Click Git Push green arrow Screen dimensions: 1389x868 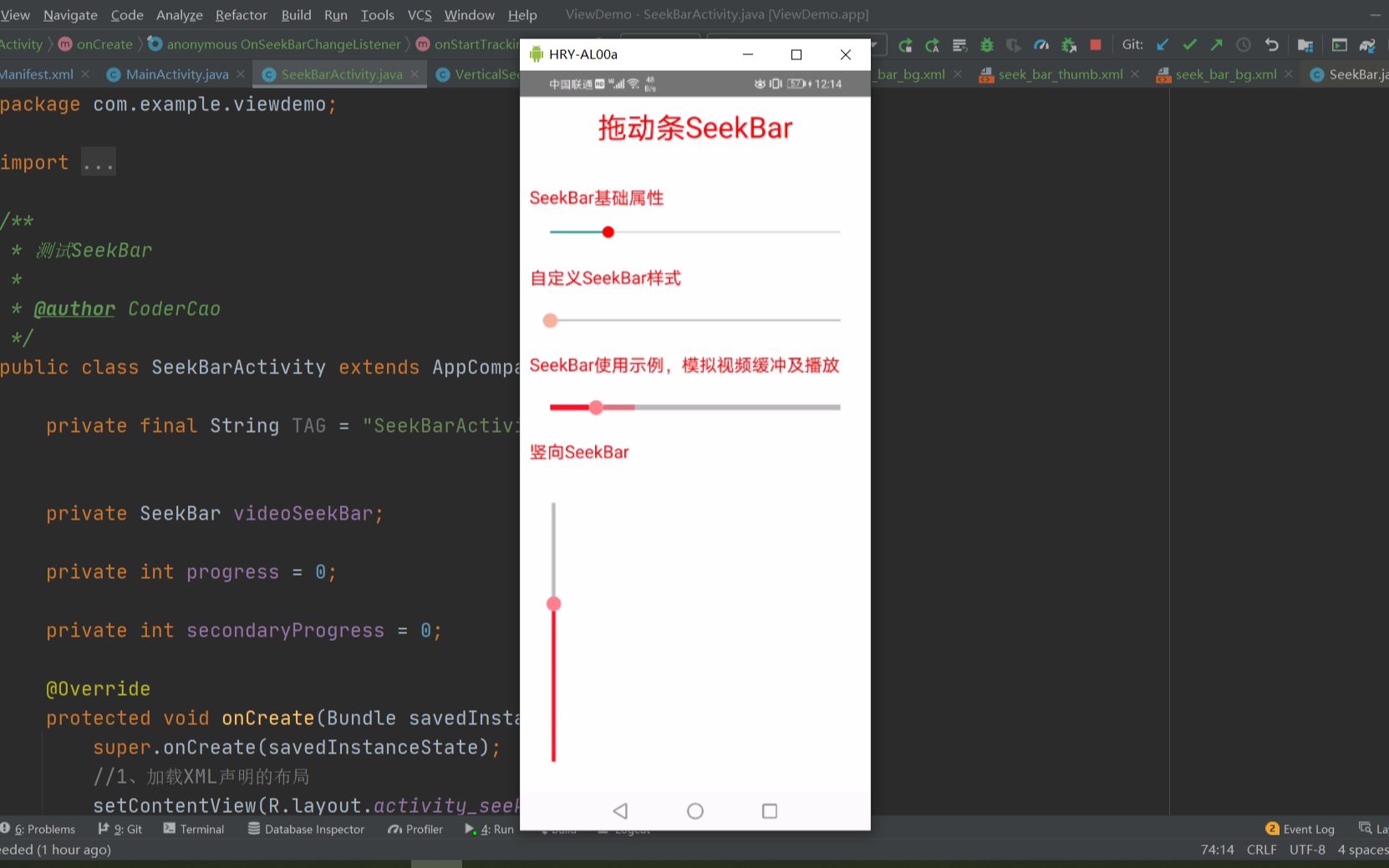[x=1217, y=45]
